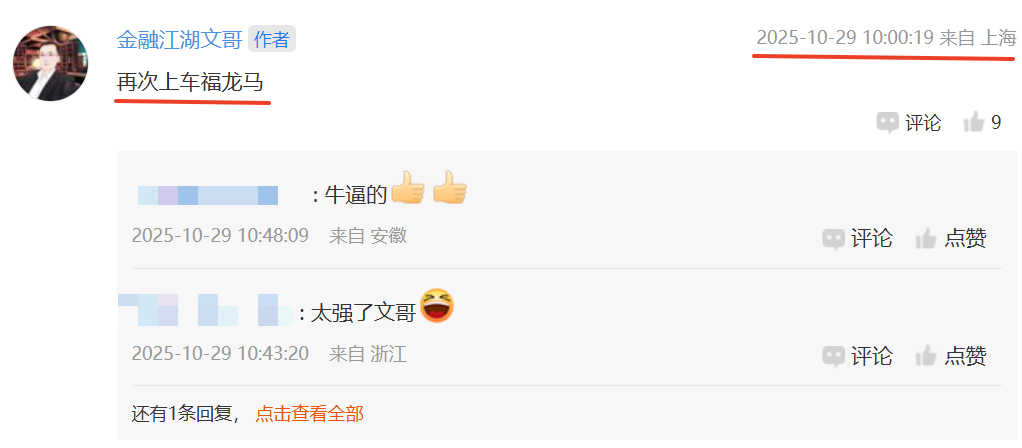Click the 作者 badge next to username
The height and width of the screenshot is (448, 1022).
[272, 40]
